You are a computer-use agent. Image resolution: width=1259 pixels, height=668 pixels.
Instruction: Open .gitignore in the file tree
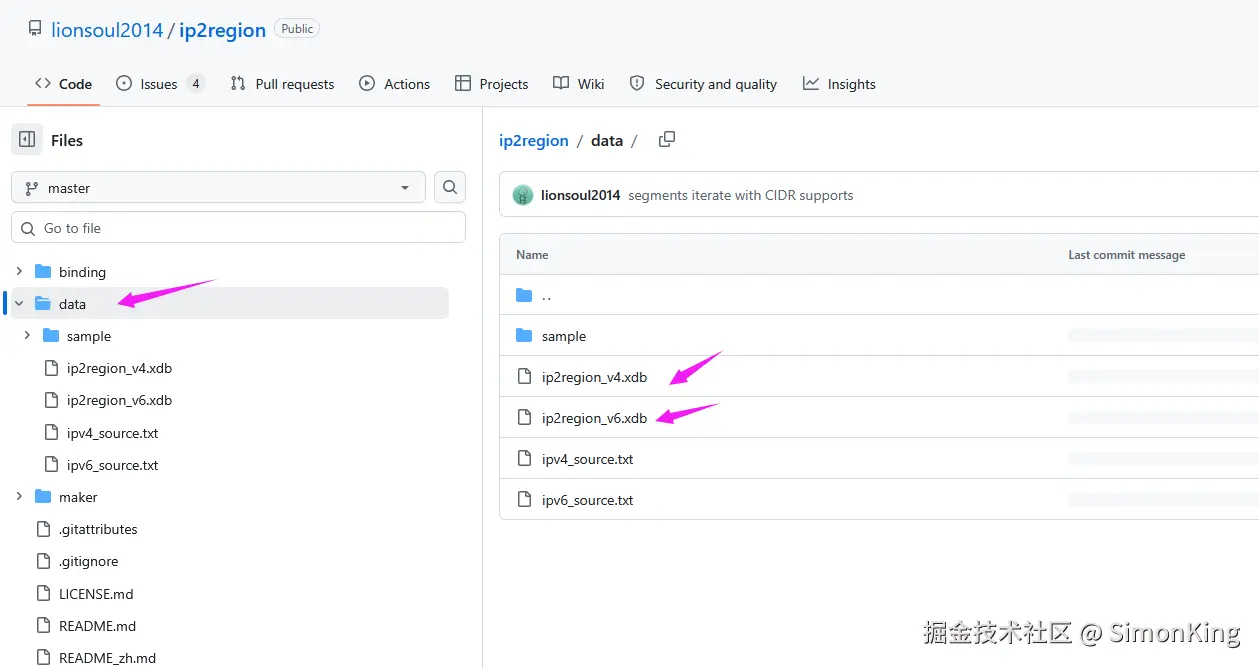click(x=88, y=561)
